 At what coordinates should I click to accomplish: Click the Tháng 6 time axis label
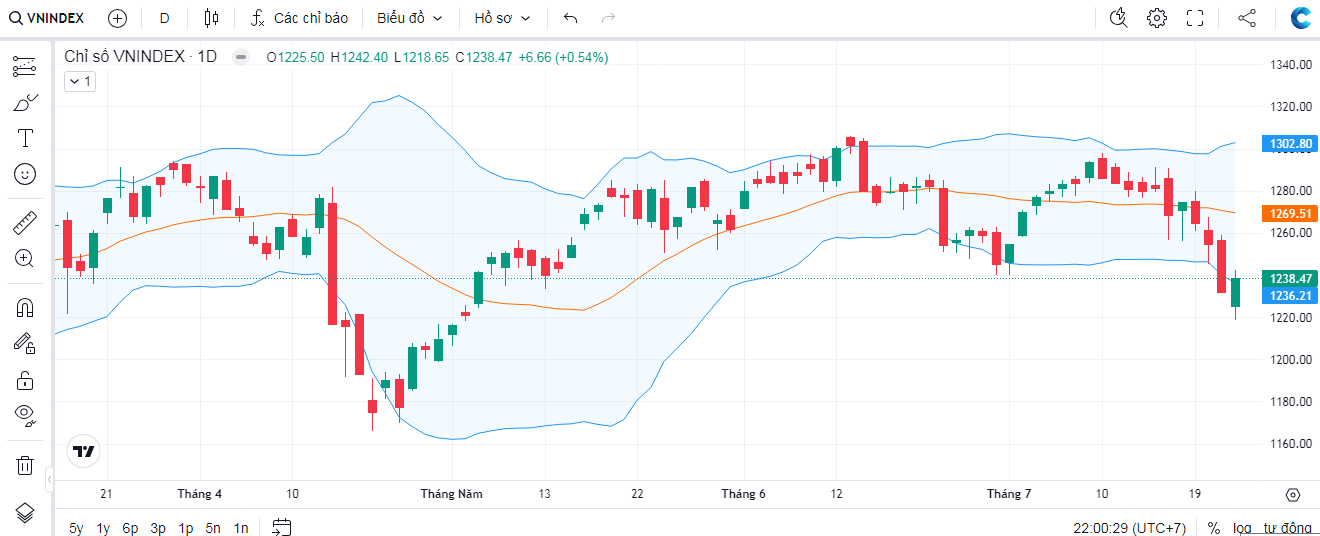tap(743, 494)
